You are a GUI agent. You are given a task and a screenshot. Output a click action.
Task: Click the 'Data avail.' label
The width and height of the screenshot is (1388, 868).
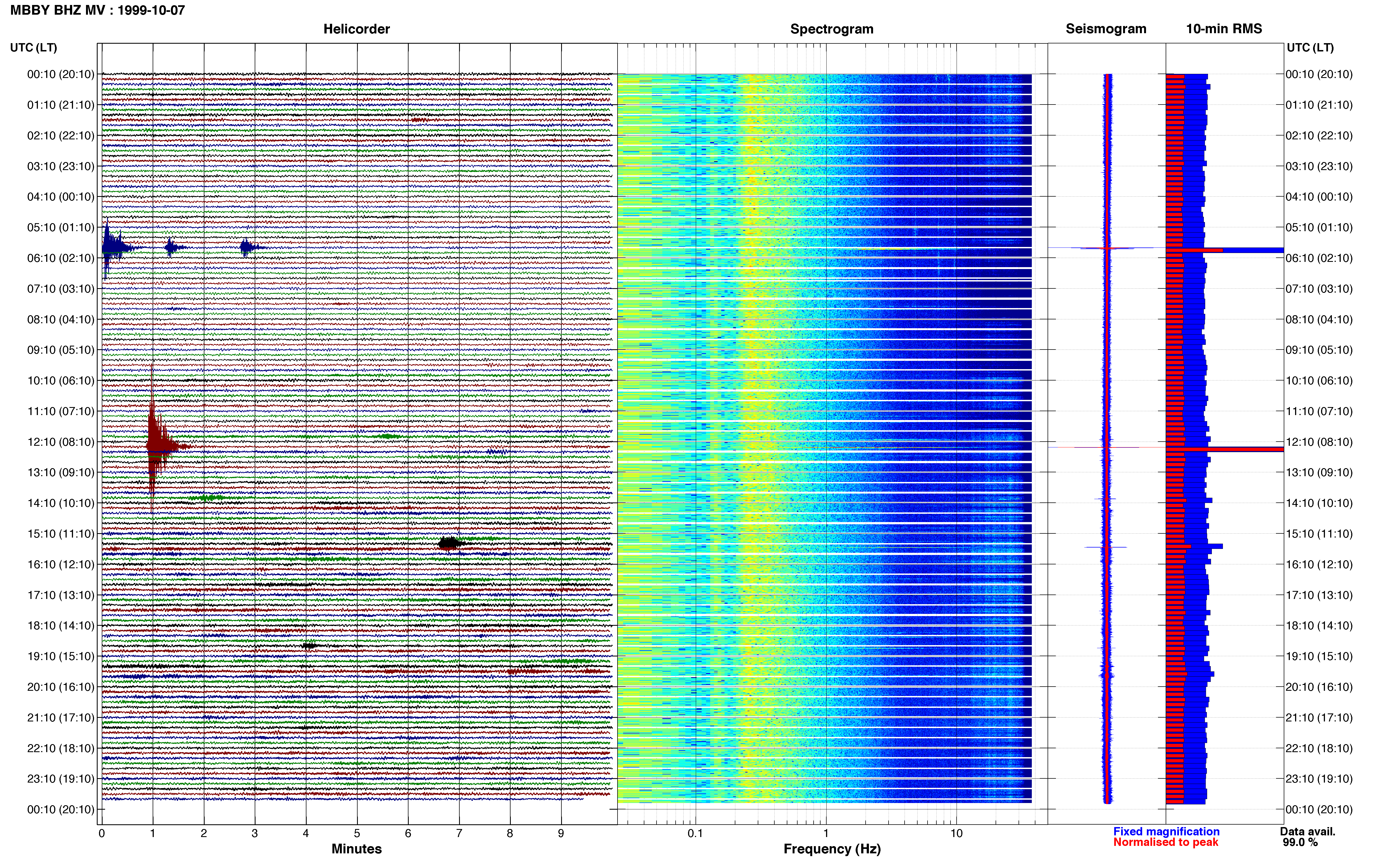1308,831
